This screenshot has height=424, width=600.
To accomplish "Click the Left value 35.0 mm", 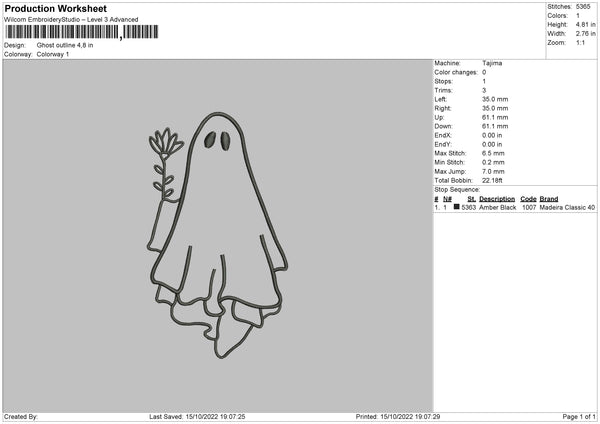I will click(x=495, y=99).
